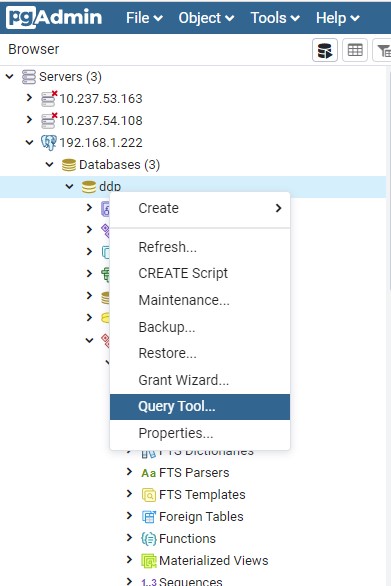Click the View Data table toolbar icon

point(355,50)
